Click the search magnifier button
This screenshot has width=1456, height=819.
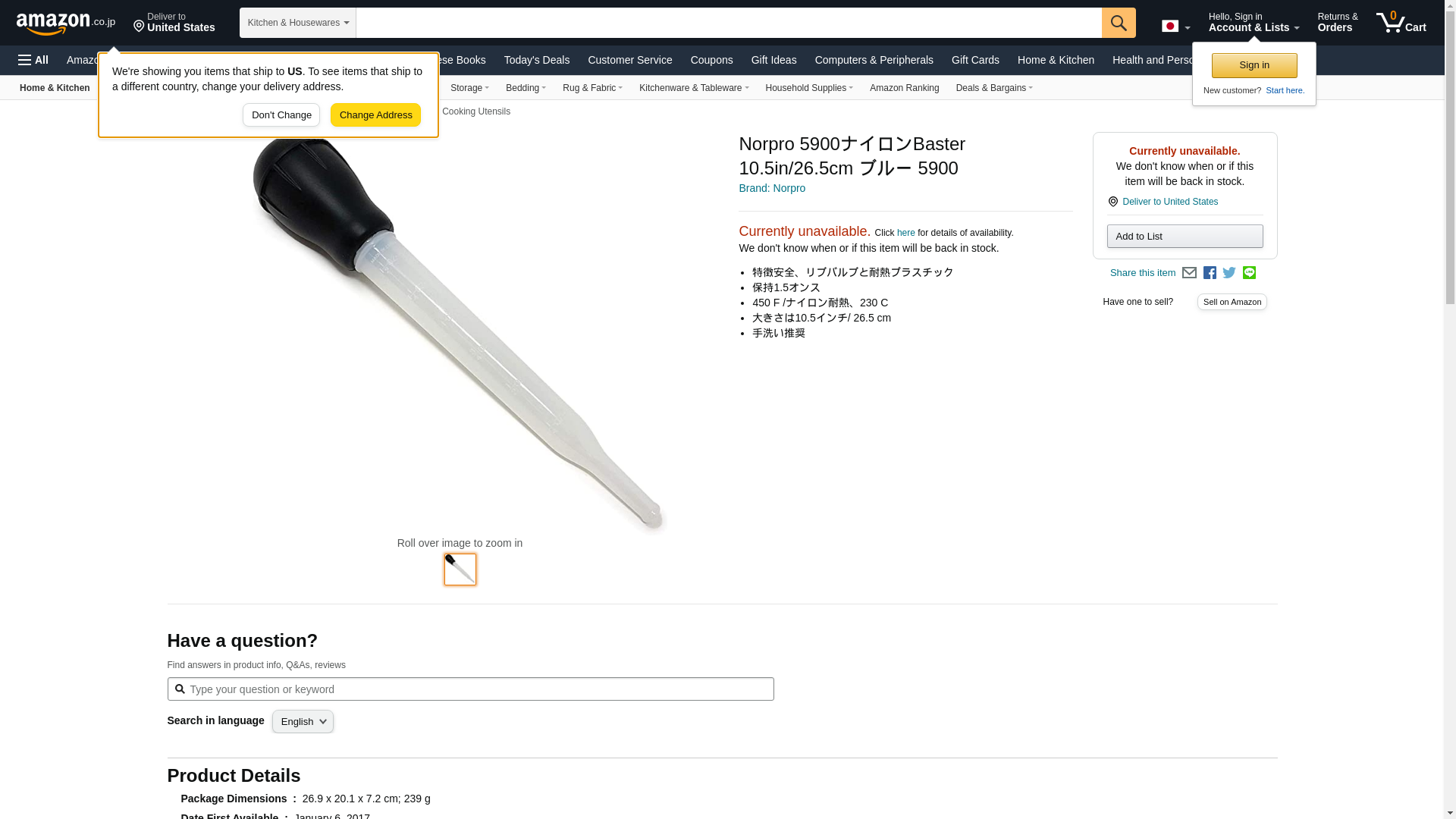click(1119, 23)
